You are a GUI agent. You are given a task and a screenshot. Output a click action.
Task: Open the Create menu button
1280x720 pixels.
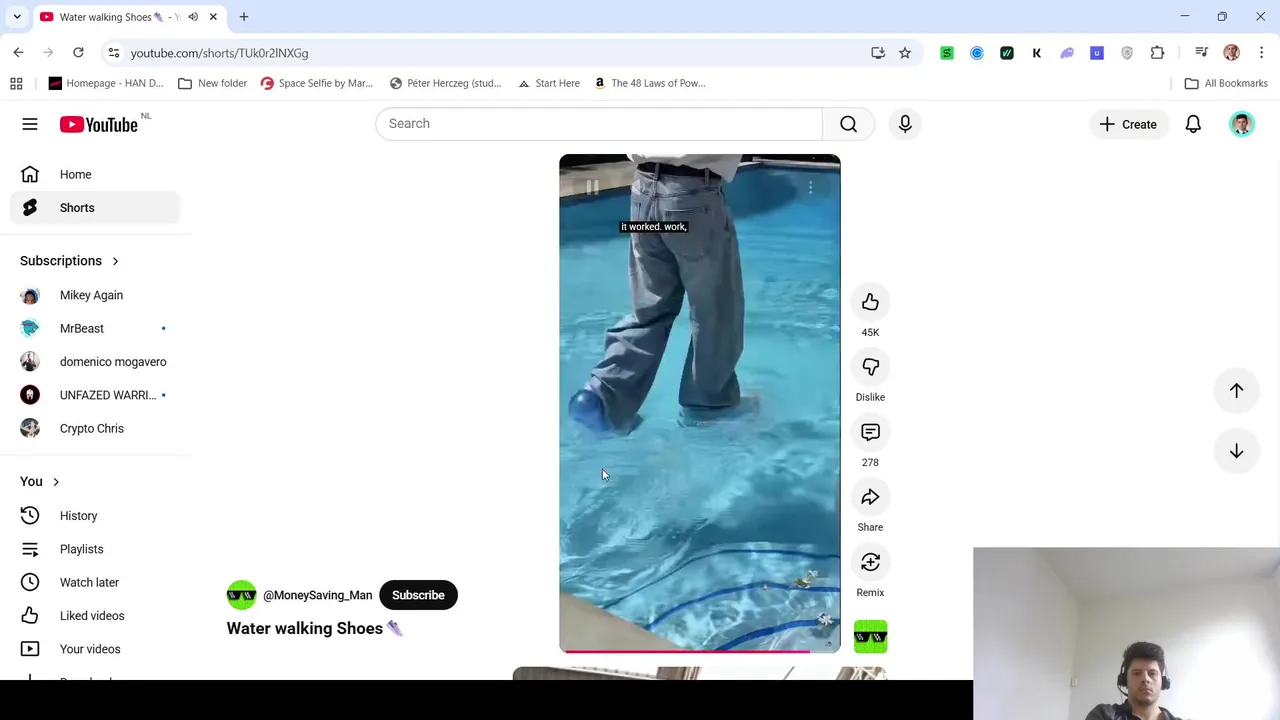point(1128,124)
